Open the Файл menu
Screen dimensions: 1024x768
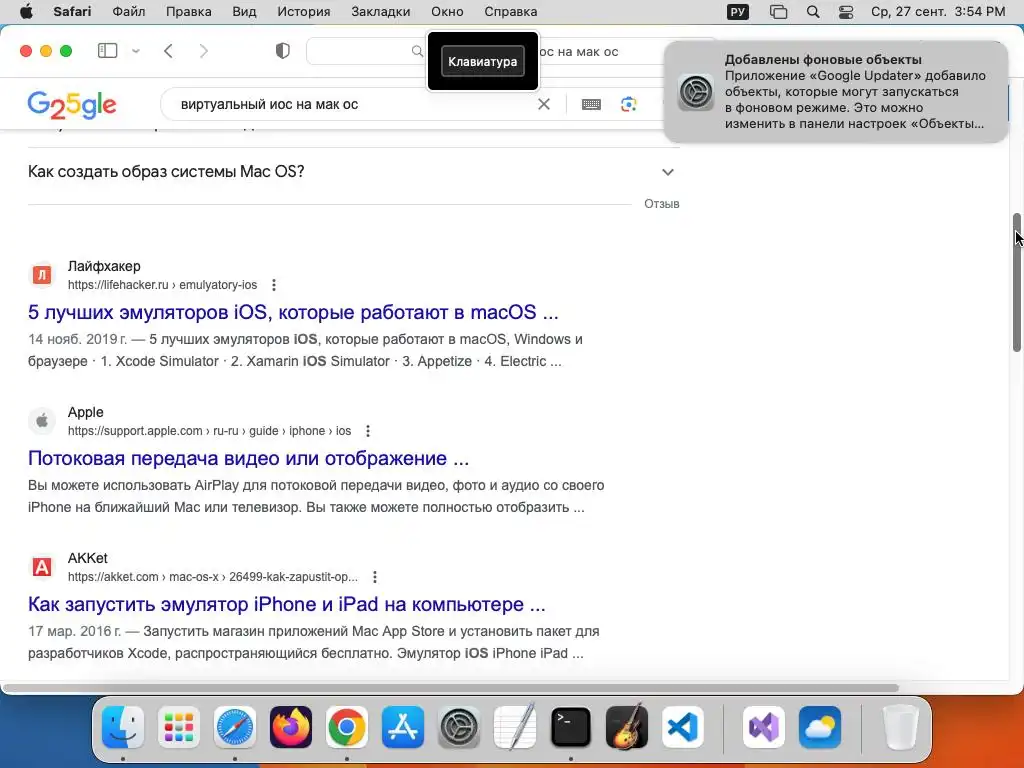129,11
